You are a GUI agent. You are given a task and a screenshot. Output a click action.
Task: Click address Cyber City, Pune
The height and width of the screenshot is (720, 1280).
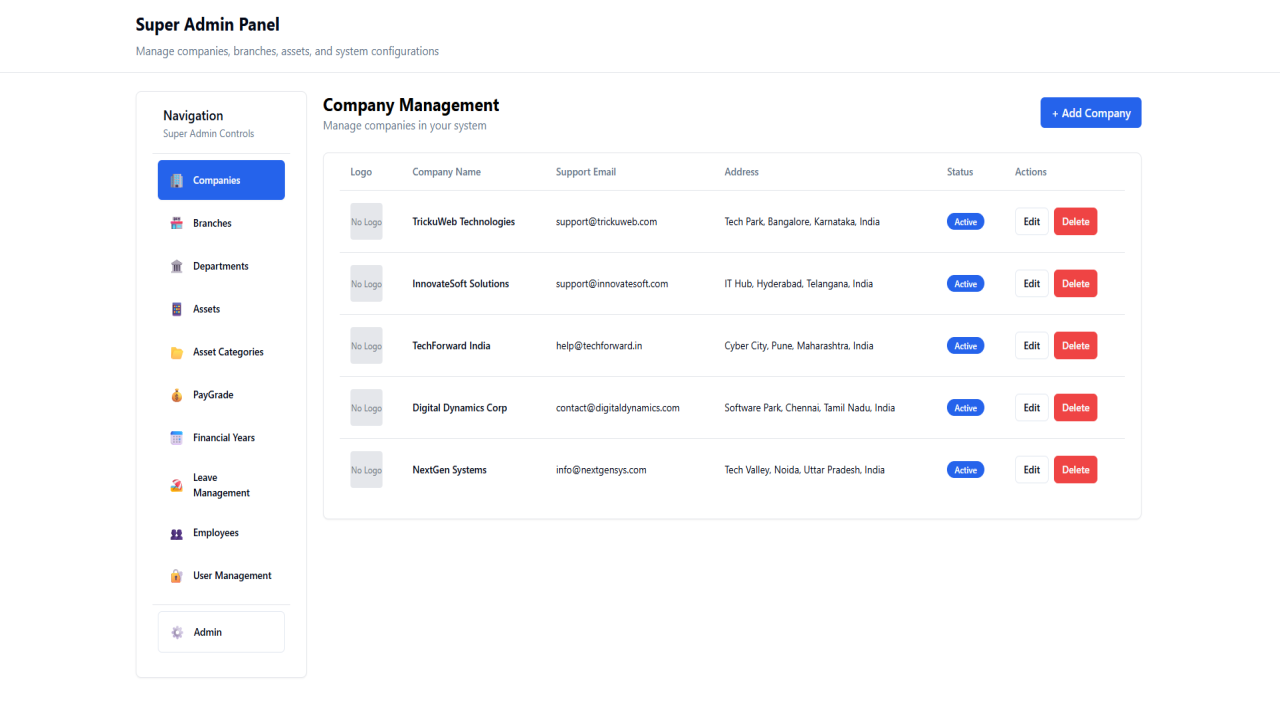pos(799,346)
